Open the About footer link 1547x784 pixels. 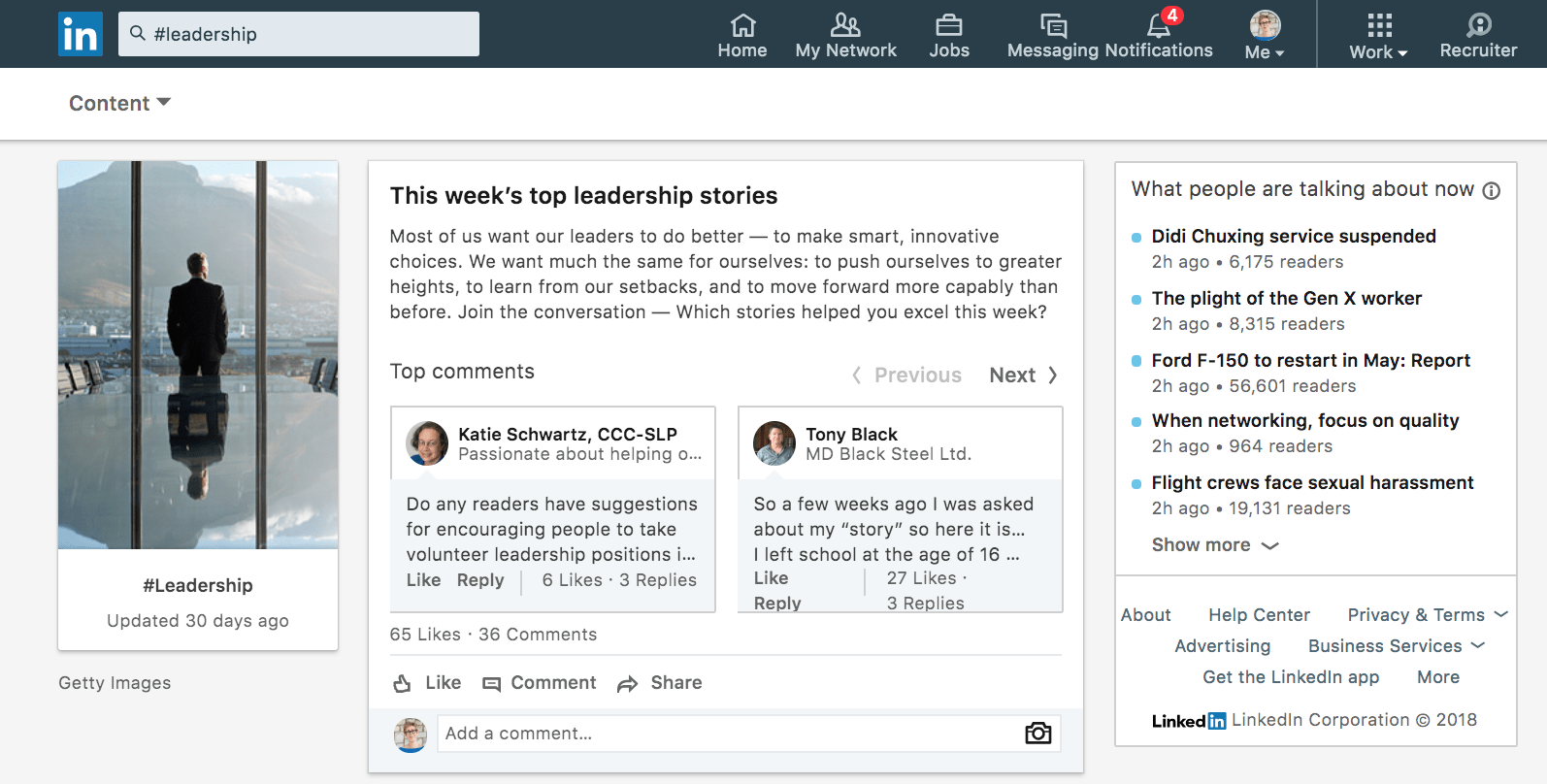pyautogui.click(x=1146, y=615)
